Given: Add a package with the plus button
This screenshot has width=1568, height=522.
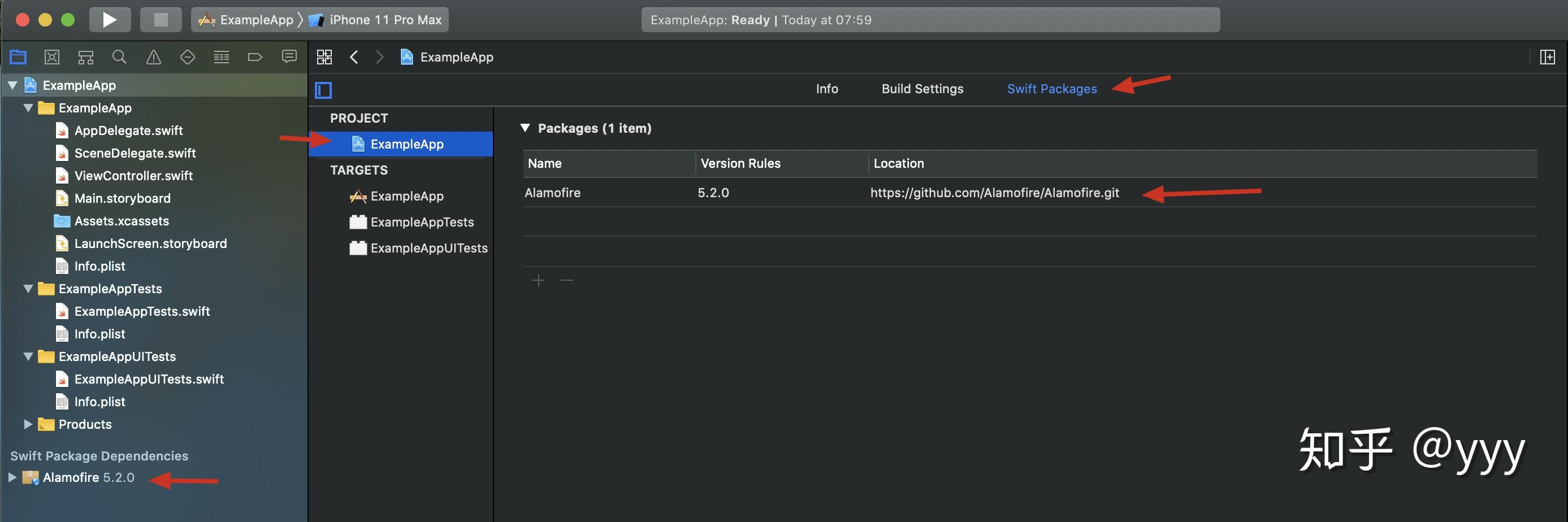Looking at the screenshot, I should coord(538,280).
